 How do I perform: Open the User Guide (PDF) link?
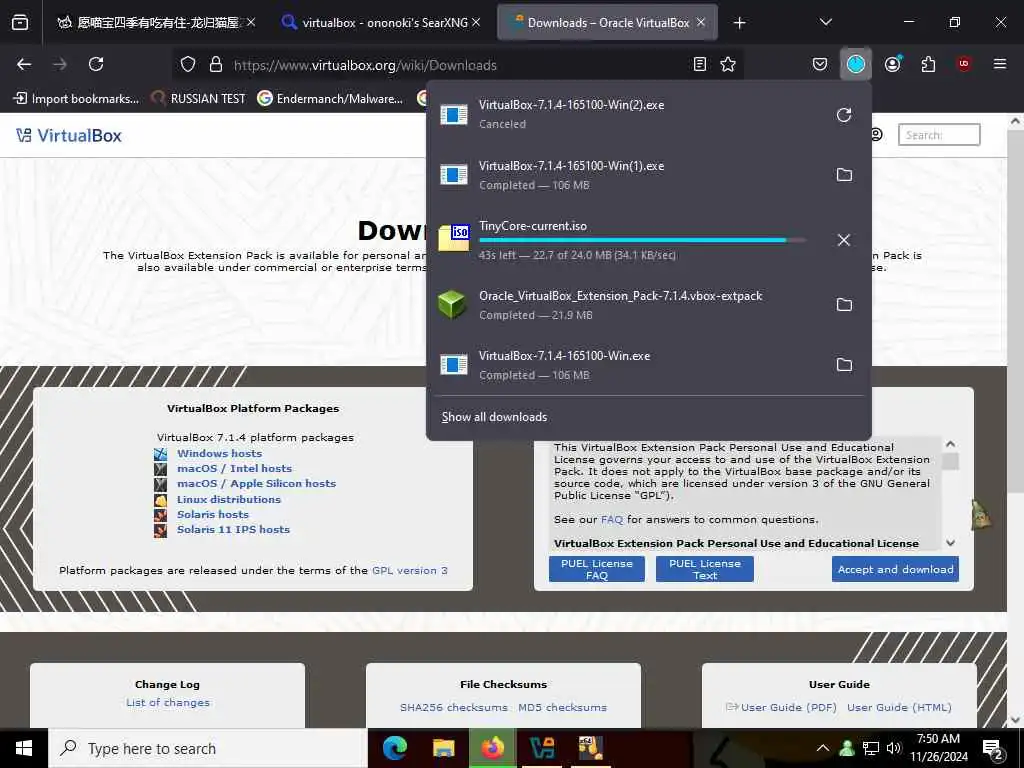coord(788,707)
